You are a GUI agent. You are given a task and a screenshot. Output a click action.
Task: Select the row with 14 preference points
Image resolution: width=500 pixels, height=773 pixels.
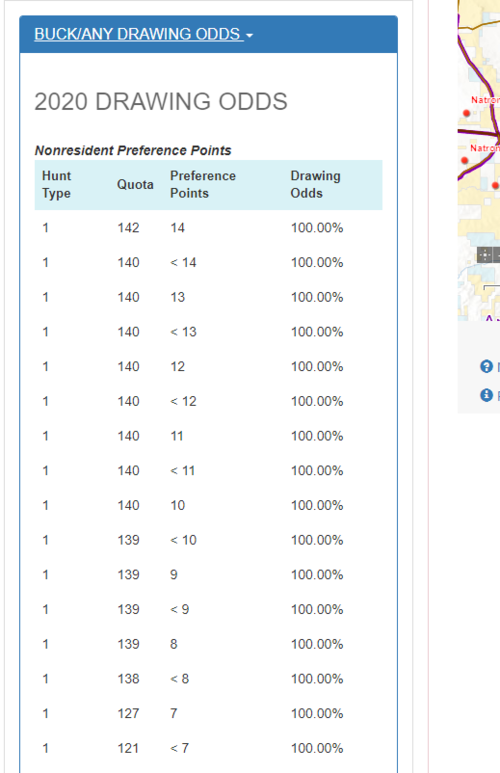(208, 228)
